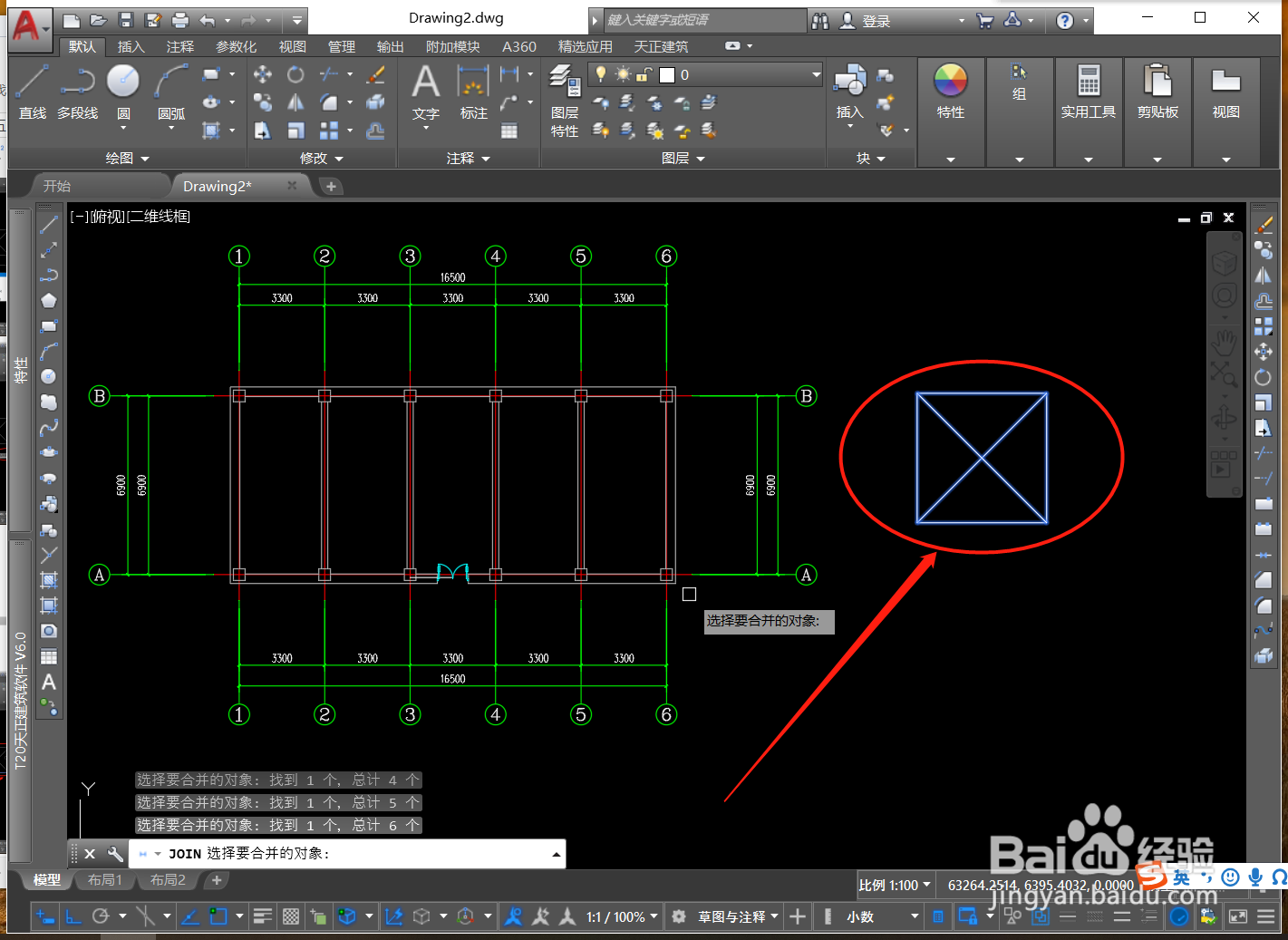Image resolution: width=1288 pixels, height=940 pixels.
Task: Open the A360 ribbon tab
Action: [519, 46]
